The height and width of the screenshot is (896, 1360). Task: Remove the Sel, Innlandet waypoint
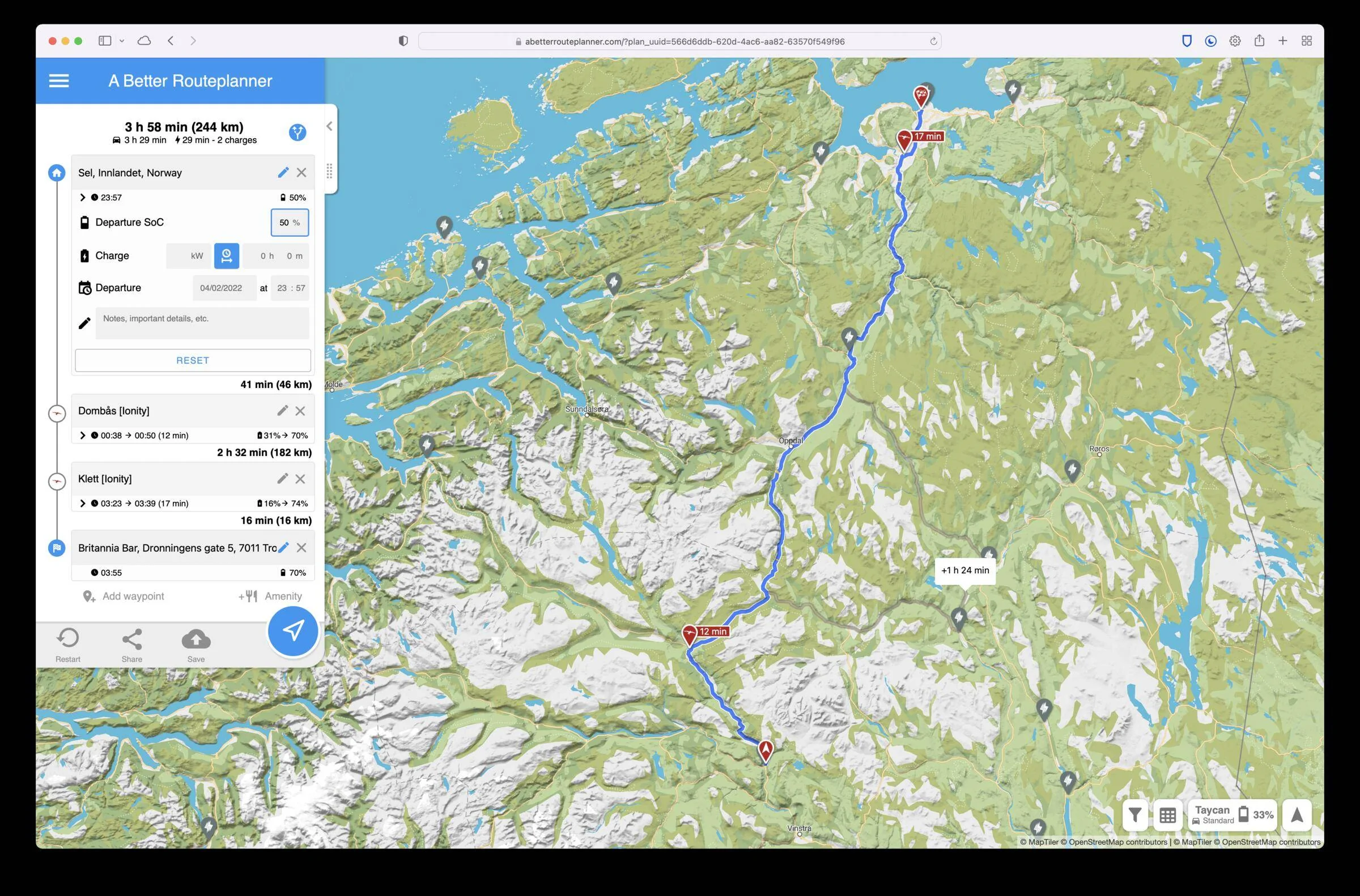pyautogui.click(x=301, y=173)
